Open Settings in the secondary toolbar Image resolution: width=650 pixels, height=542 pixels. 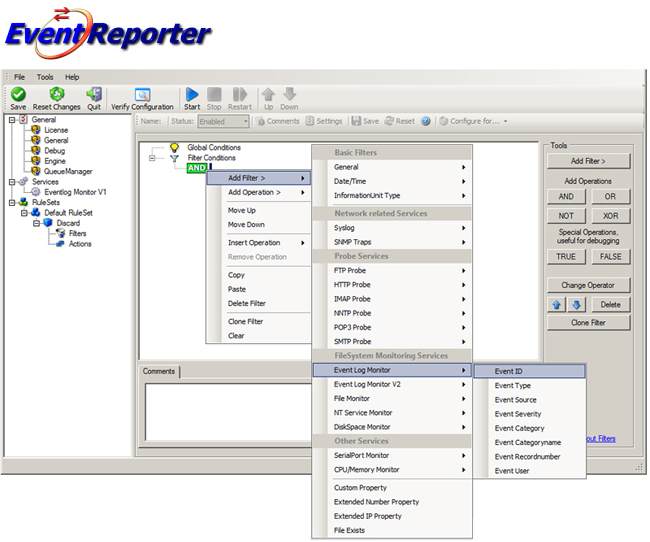coord(324,121)
